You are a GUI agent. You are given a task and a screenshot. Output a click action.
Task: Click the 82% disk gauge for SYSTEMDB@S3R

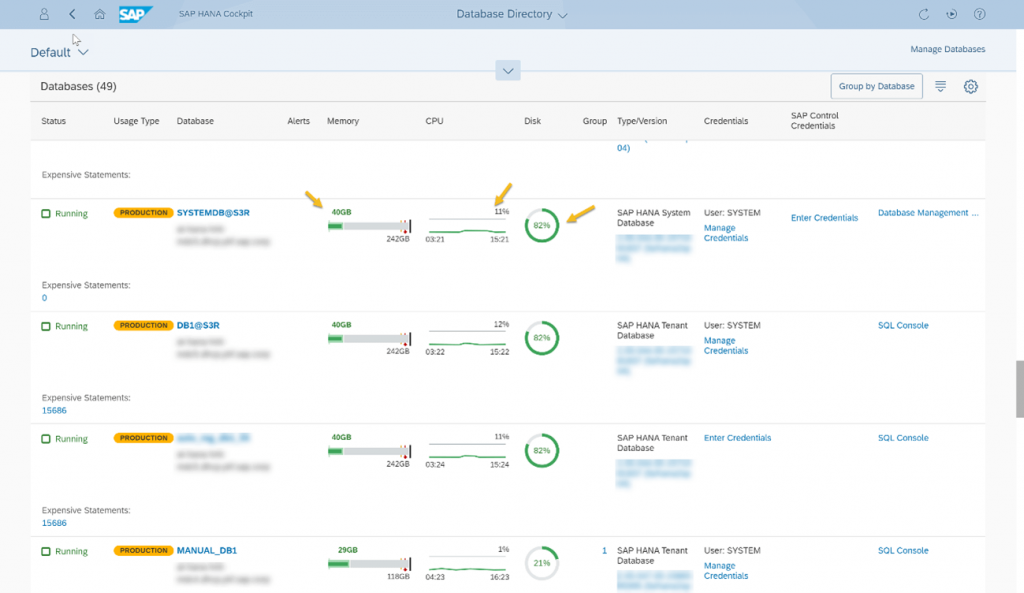point(541,225)
